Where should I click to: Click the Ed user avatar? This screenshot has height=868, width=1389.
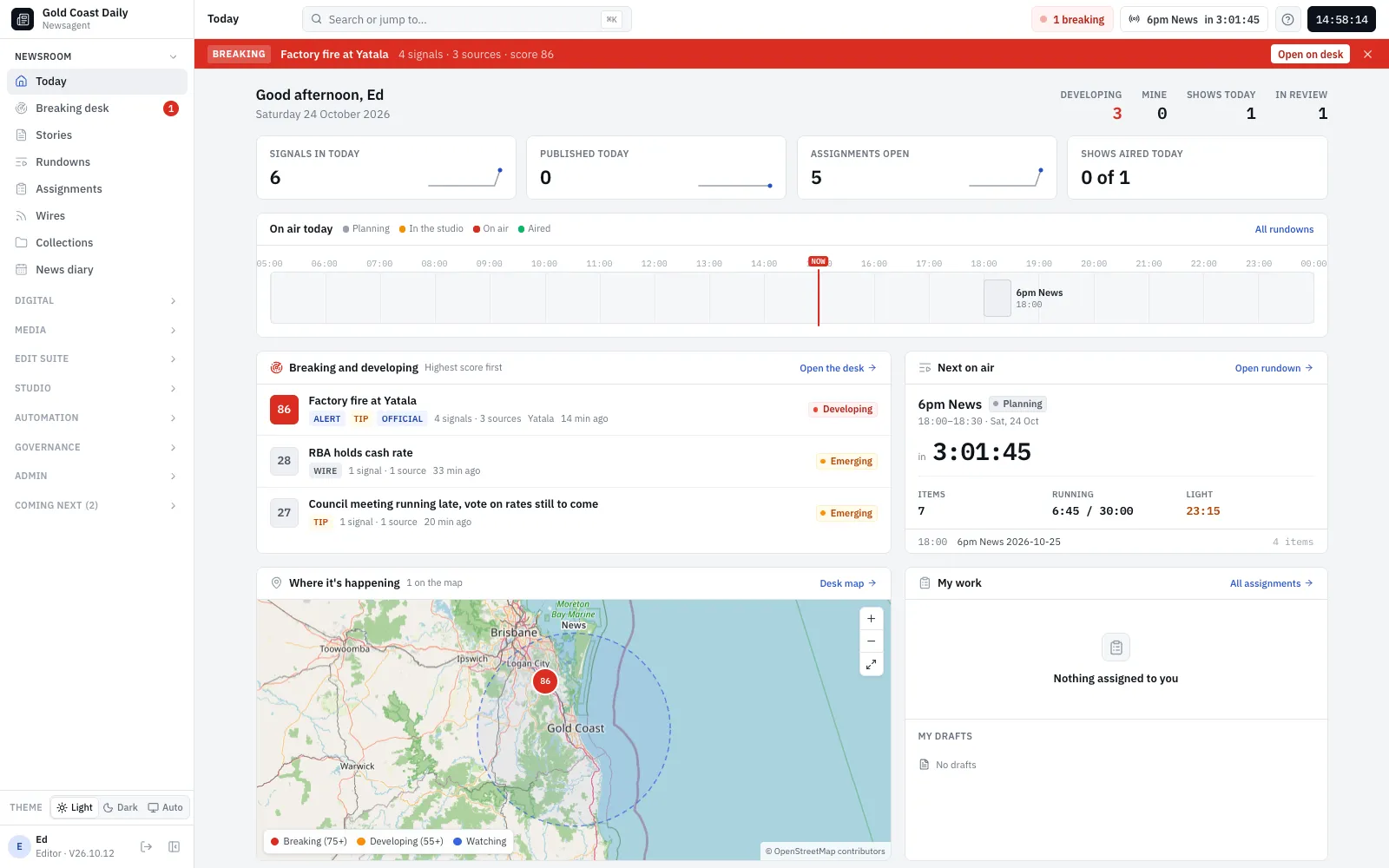tap(19, 846)
